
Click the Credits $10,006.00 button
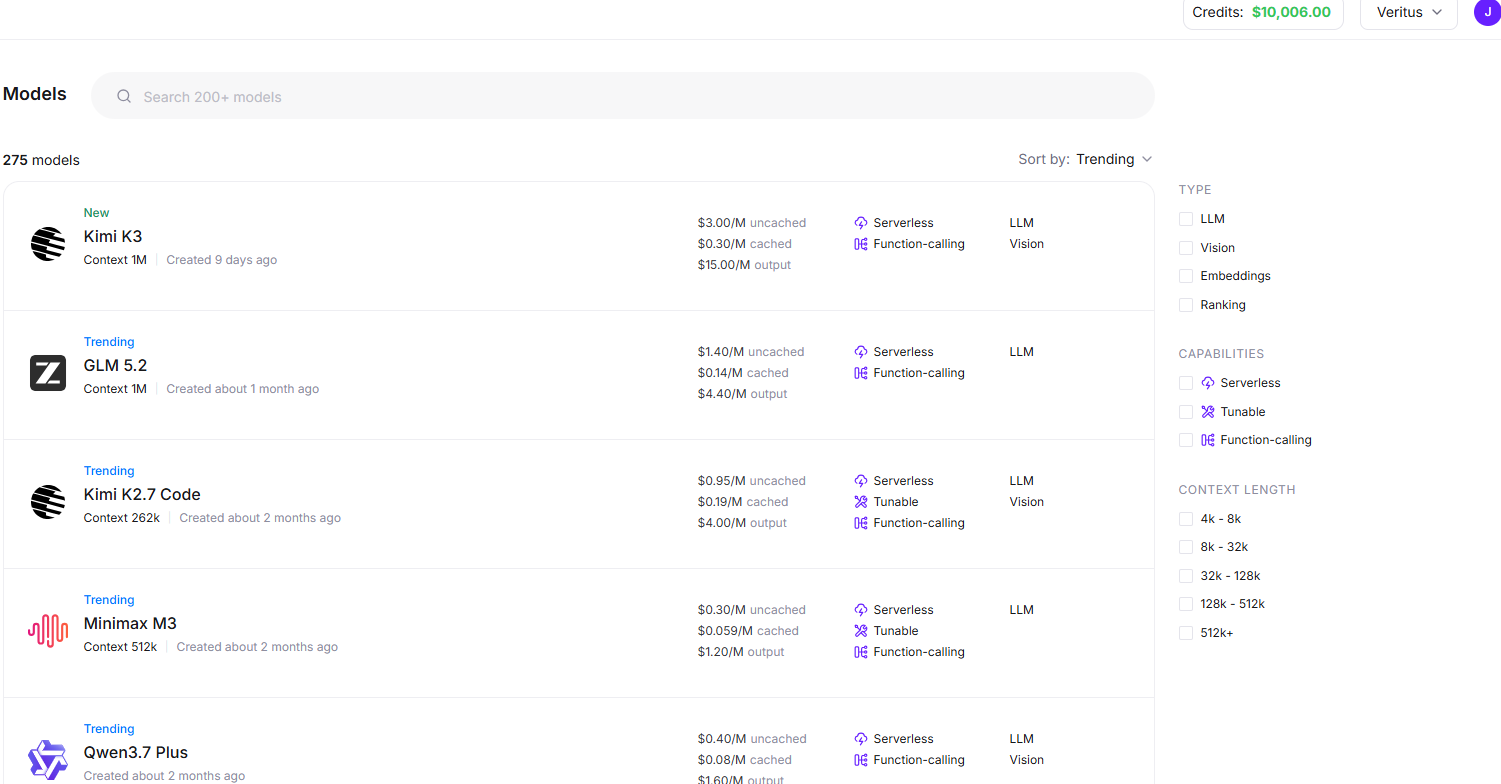[1263, 13]
